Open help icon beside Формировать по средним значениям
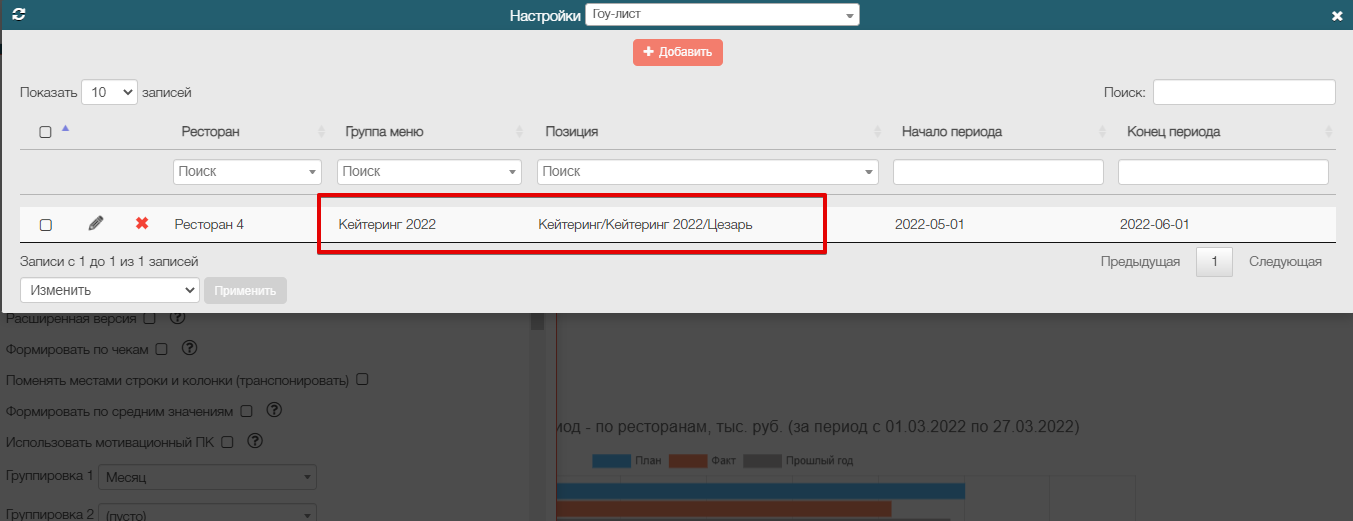 [x=274, y=410]
